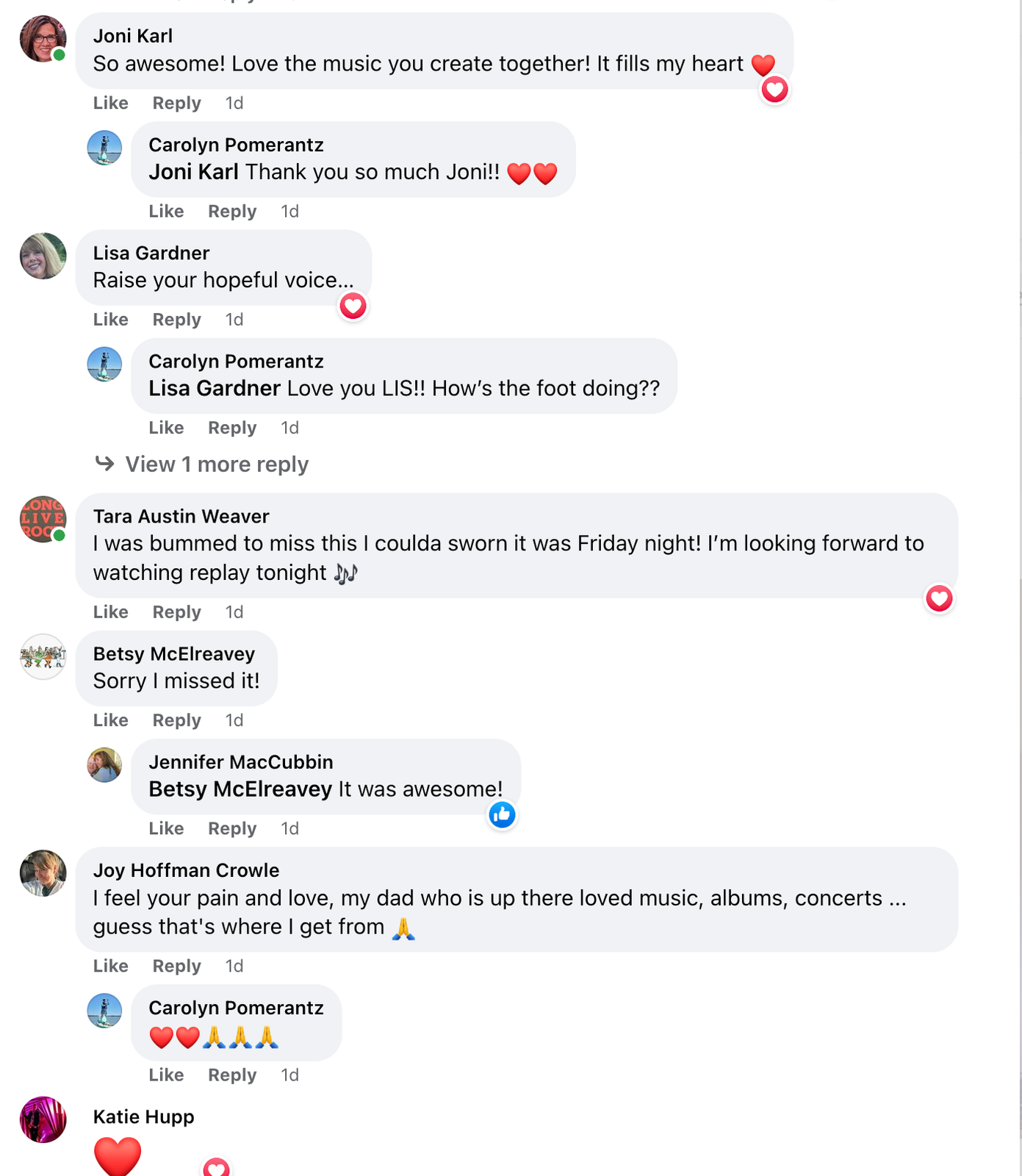The height and width of the screenshot is (1176, 1022).
Task: Open Lisa Gardner's profile picture
Action: tap(43, 256)
